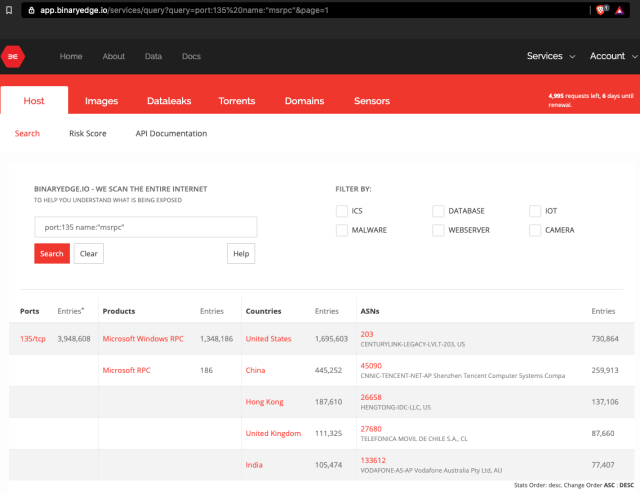The width and height of the screenshot is (640, 494).
Task: Click ASN 203 link
Action: [x=367, y=334]
